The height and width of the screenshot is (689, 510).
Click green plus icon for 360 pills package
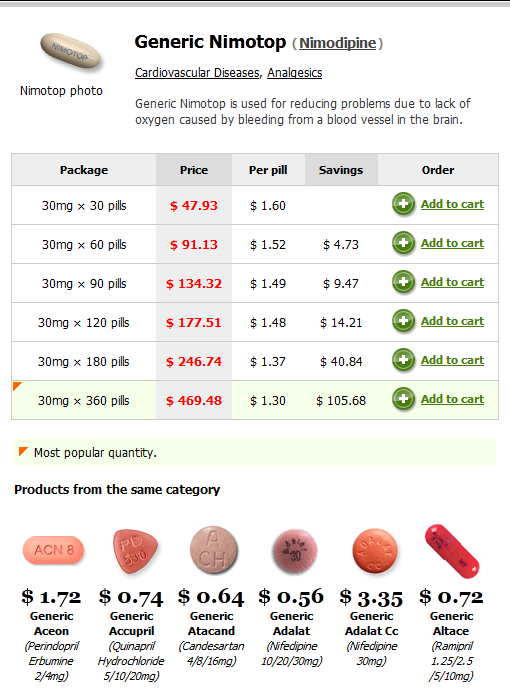click(x=403, y=399)
